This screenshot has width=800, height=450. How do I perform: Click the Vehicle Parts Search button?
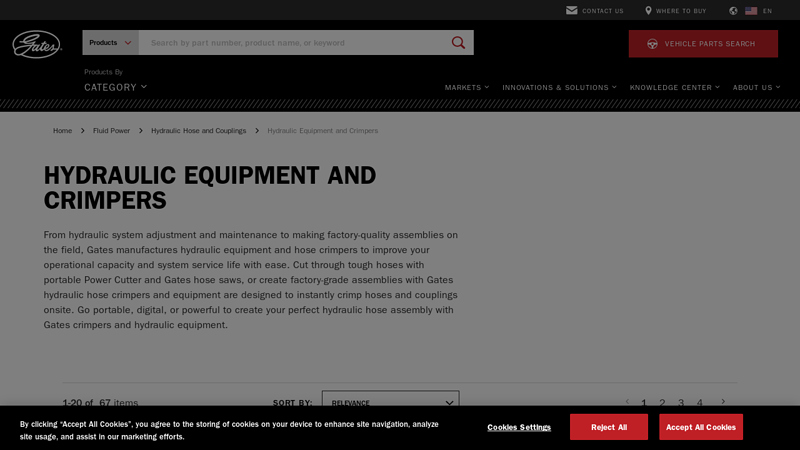[x=703, y=44]
